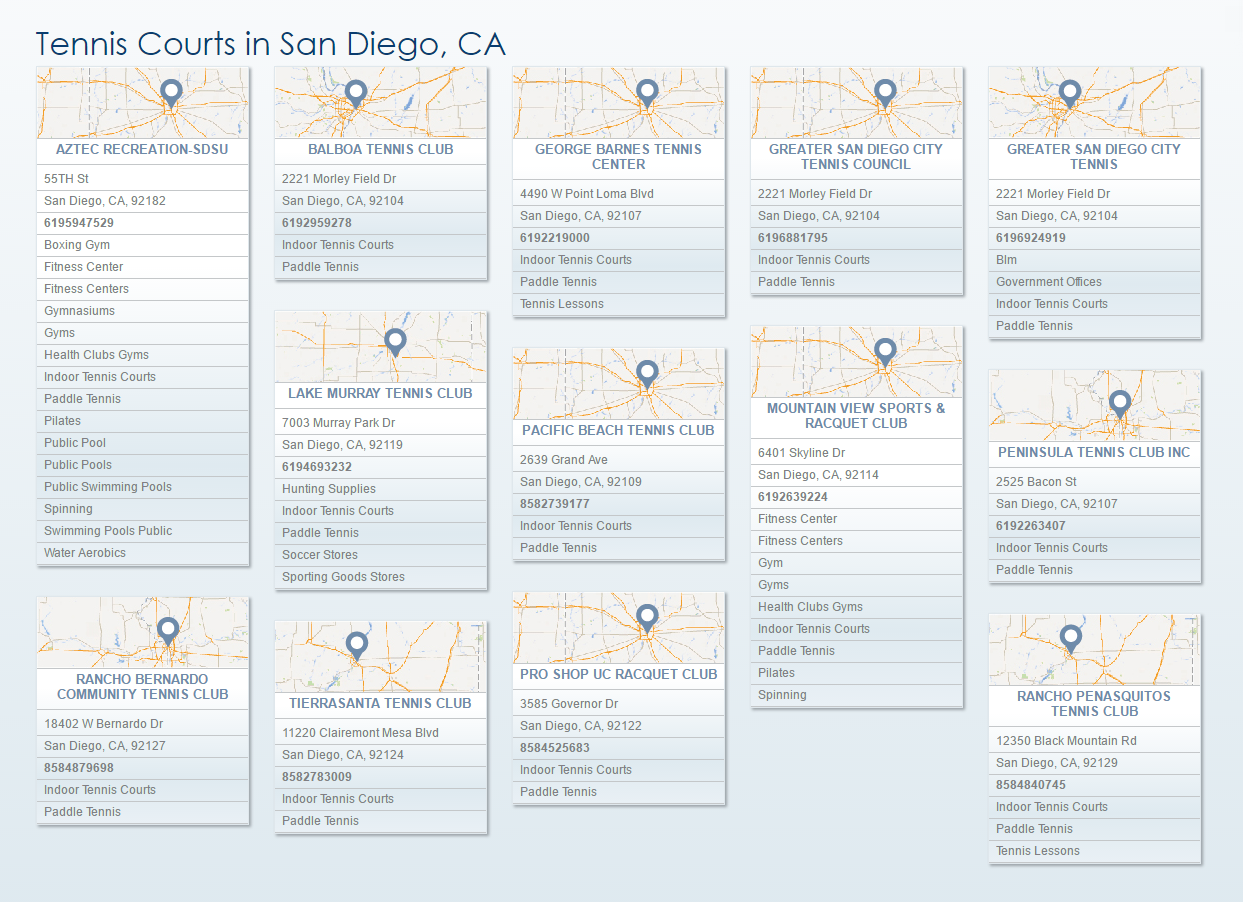Click phone number 8582739177 for Pacific Beach
Screen dimensions: 1243x902
point(555,504)
